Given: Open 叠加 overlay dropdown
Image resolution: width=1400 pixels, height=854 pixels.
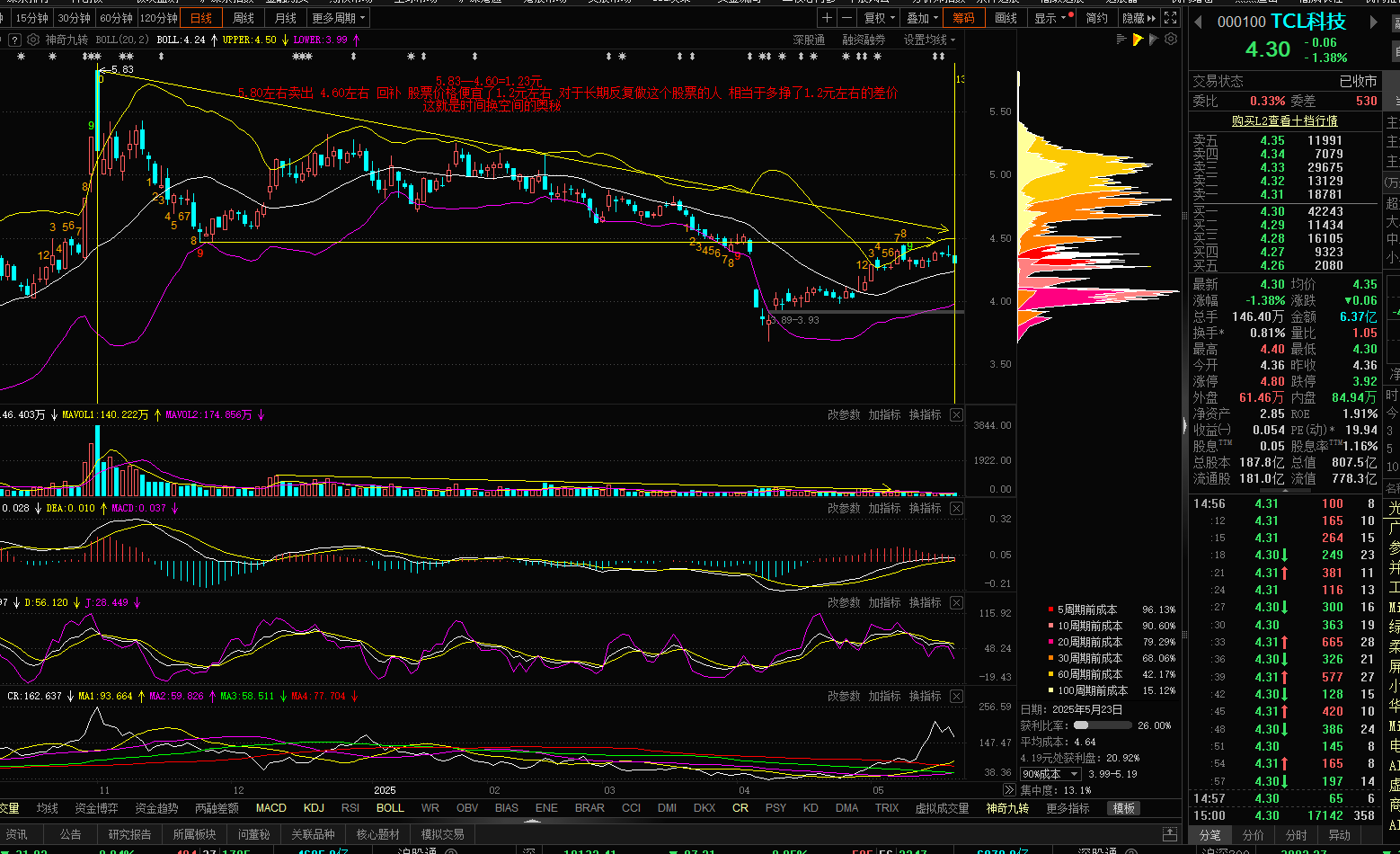Looking at the screenshot, I should 922,18.
